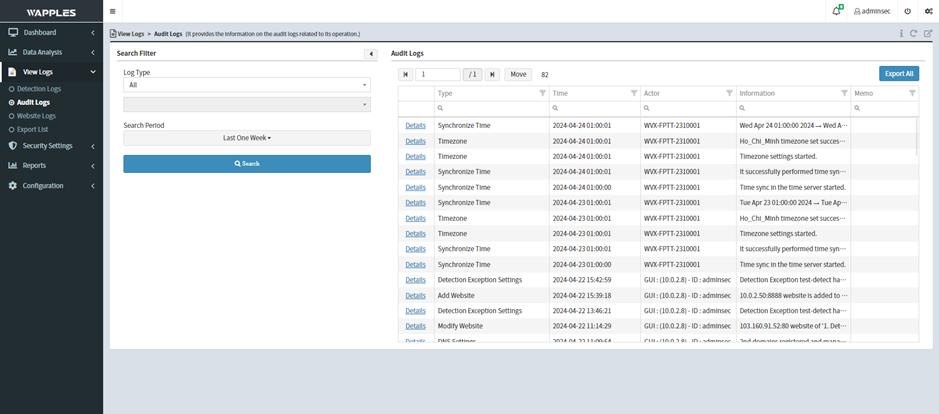Open the filter icon on Type column
The width and height of the screenshot is (939, 414).
543,93
